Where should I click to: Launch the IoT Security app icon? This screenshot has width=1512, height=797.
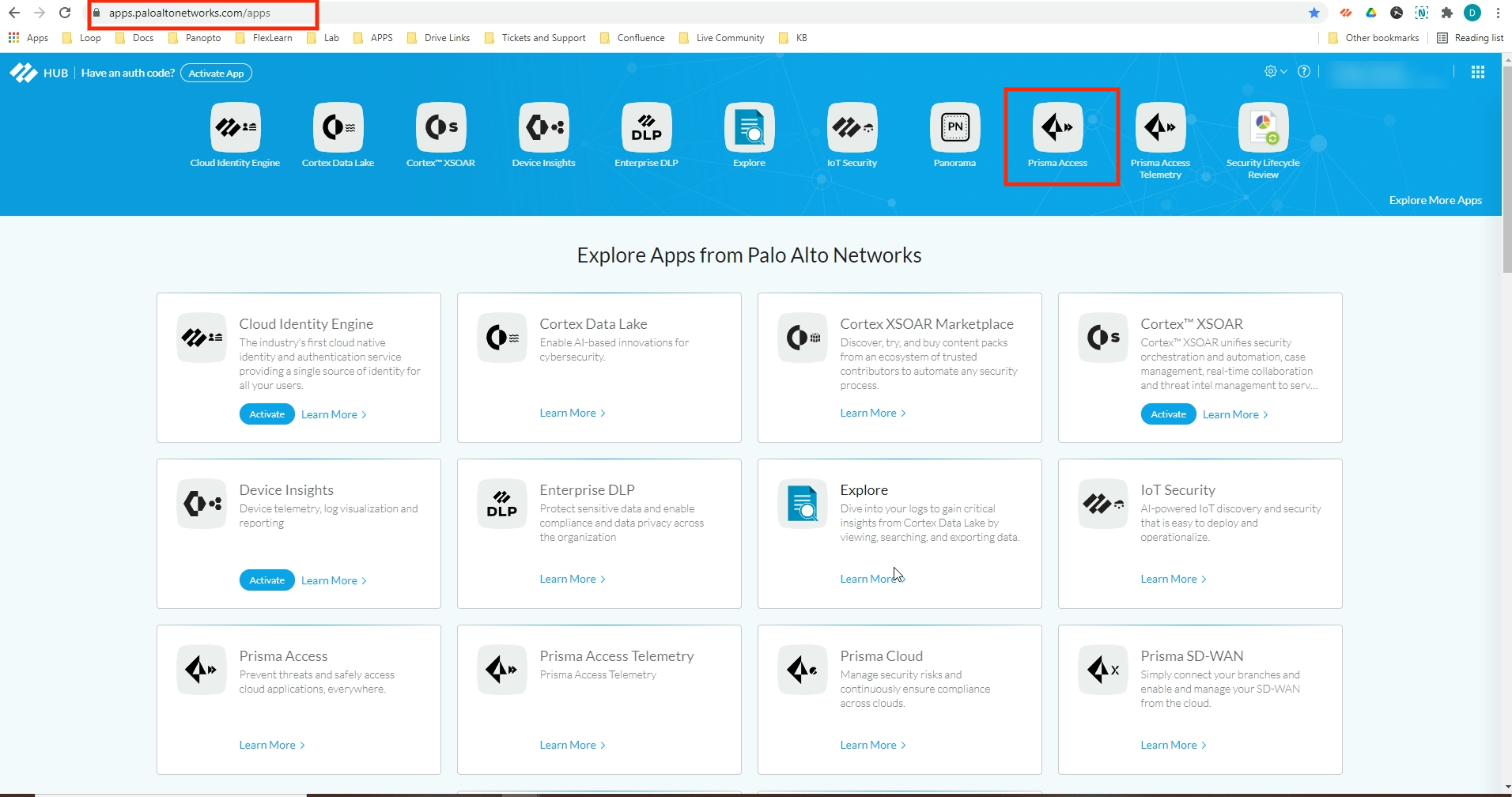(x=852, y=128)
